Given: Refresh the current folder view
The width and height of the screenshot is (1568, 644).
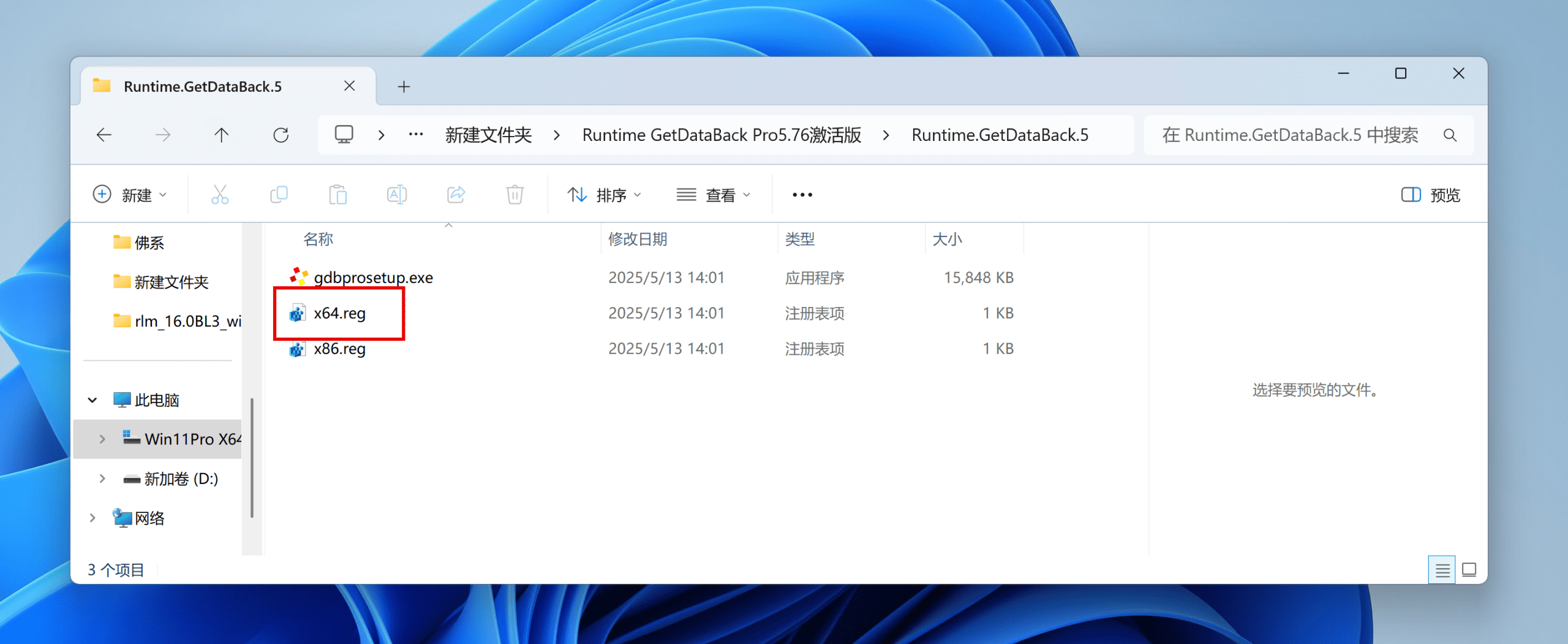Looking at the screenshot, I should click(x=281, y=135).
